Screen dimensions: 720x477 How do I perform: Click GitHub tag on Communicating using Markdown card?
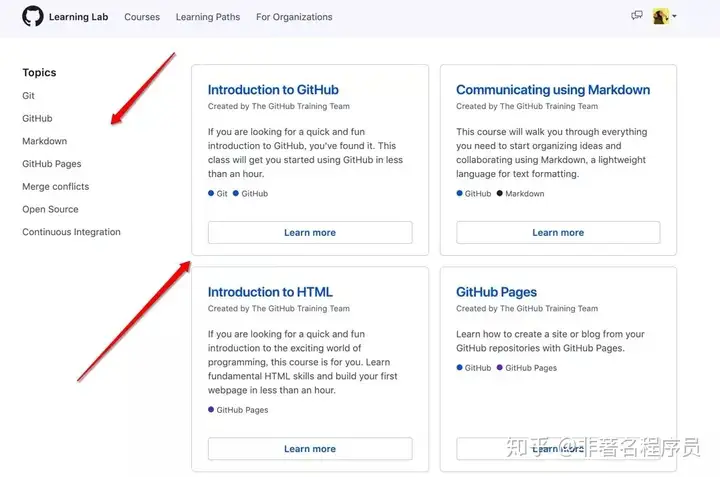[478, 194]
